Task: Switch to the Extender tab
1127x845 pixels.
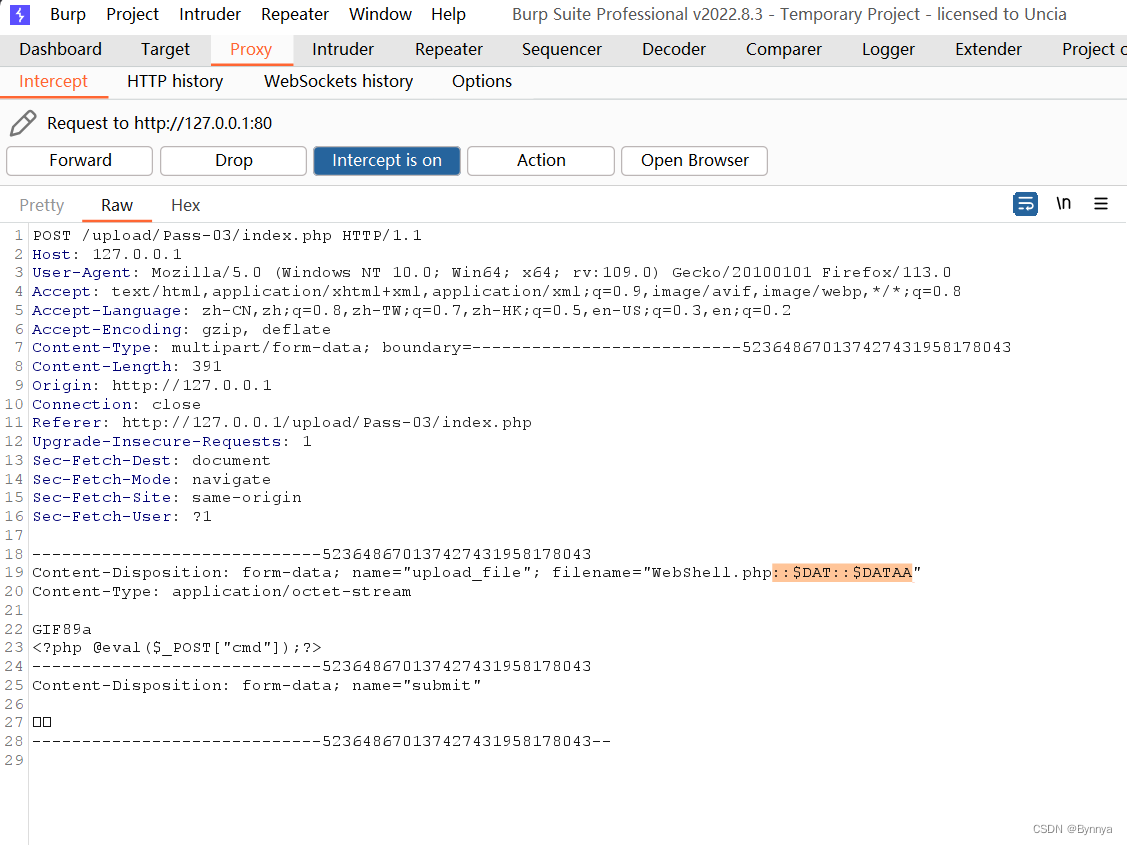Action: click(988, 50)
